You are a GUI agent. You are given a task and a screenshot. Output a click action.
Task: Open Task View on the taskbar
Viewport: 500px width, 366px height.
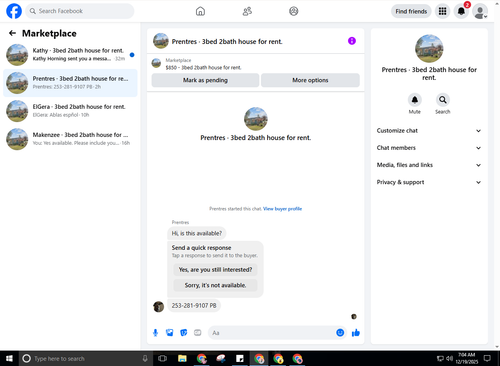[162, 359]
